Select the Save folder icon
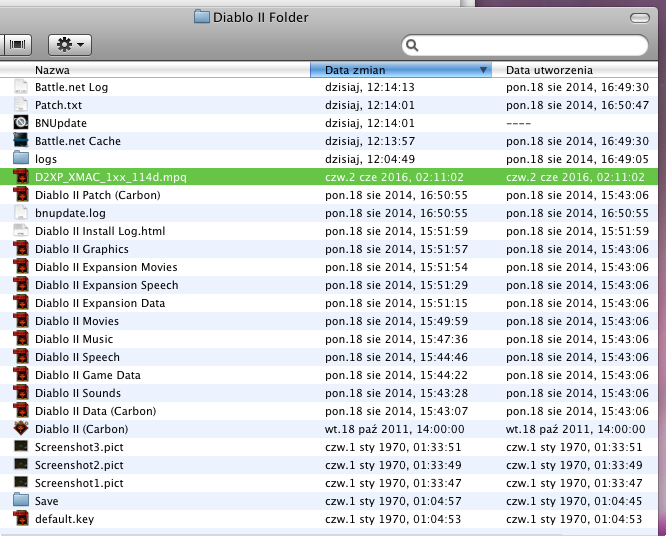Viewport: 666px width, 537px height. tap(21, 500)
